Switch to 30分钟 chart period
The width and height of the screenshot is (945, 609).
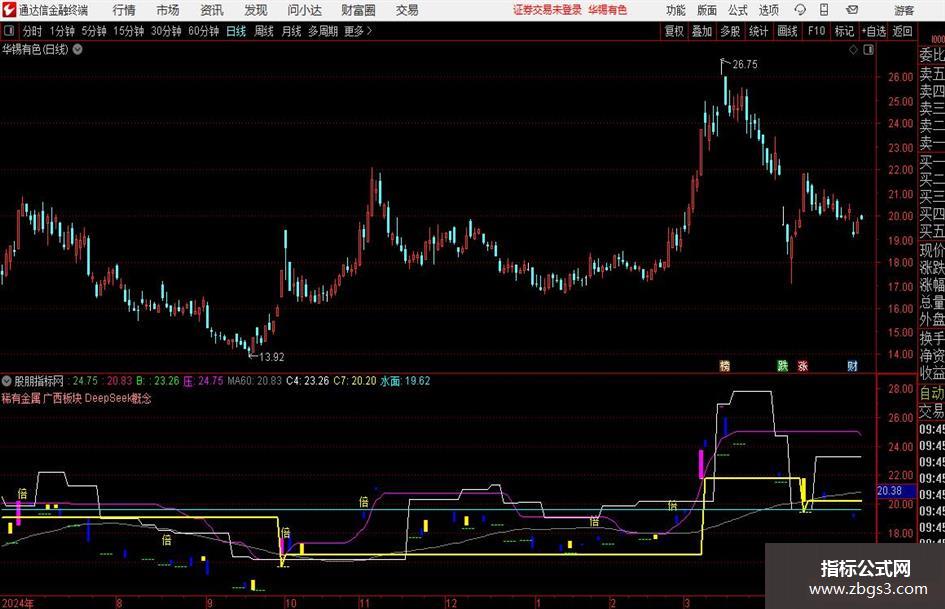(x=166, y=31)
